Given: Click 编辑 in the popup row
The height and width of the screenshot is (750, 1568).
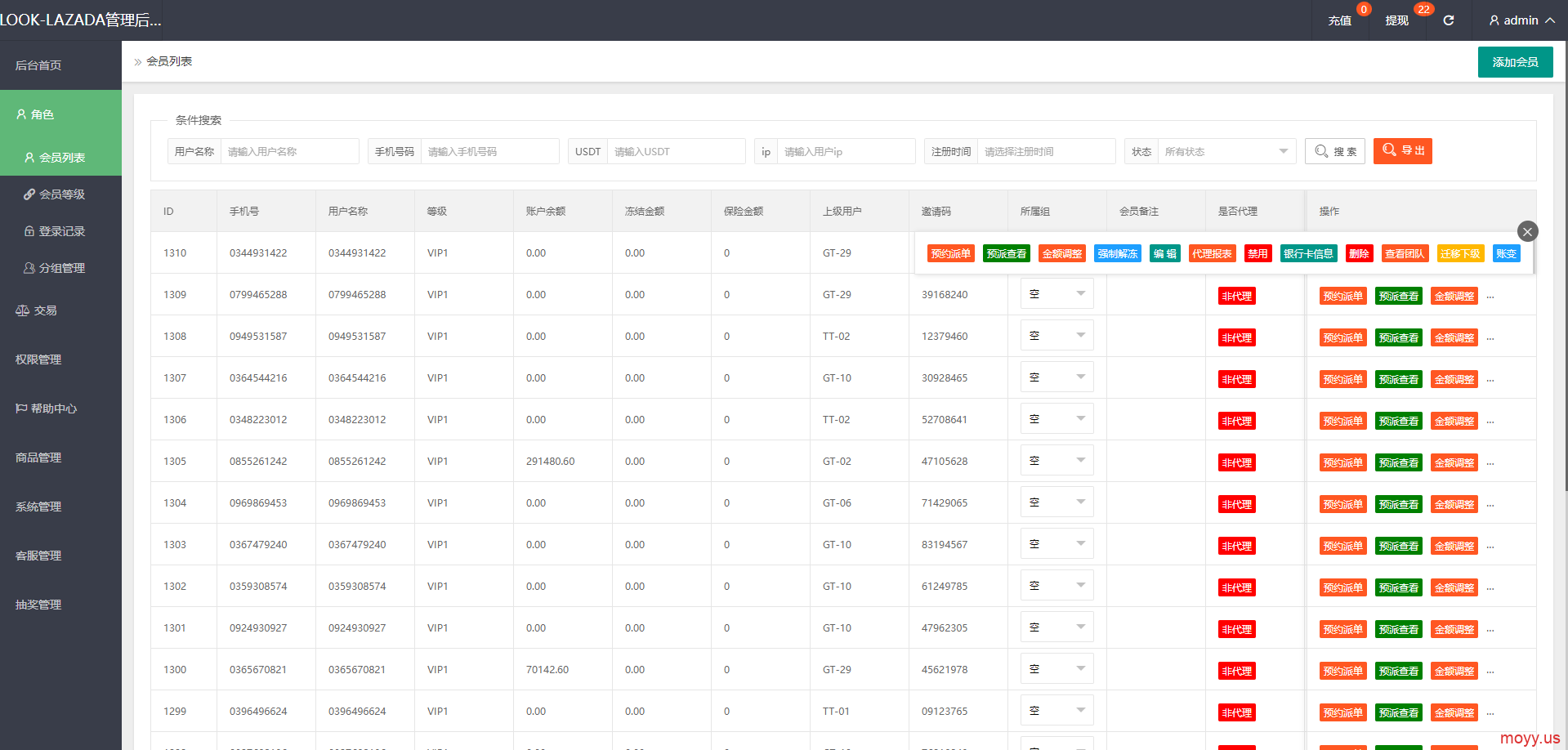Looking at the screenshot, I should [x=1165, y=253].
